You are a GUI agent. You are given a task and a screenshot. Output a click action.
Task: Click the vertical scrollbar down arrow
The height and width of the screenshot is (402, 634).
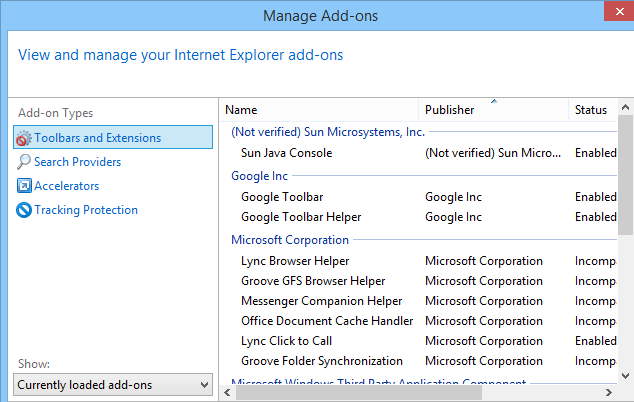[x=626, y=376]
